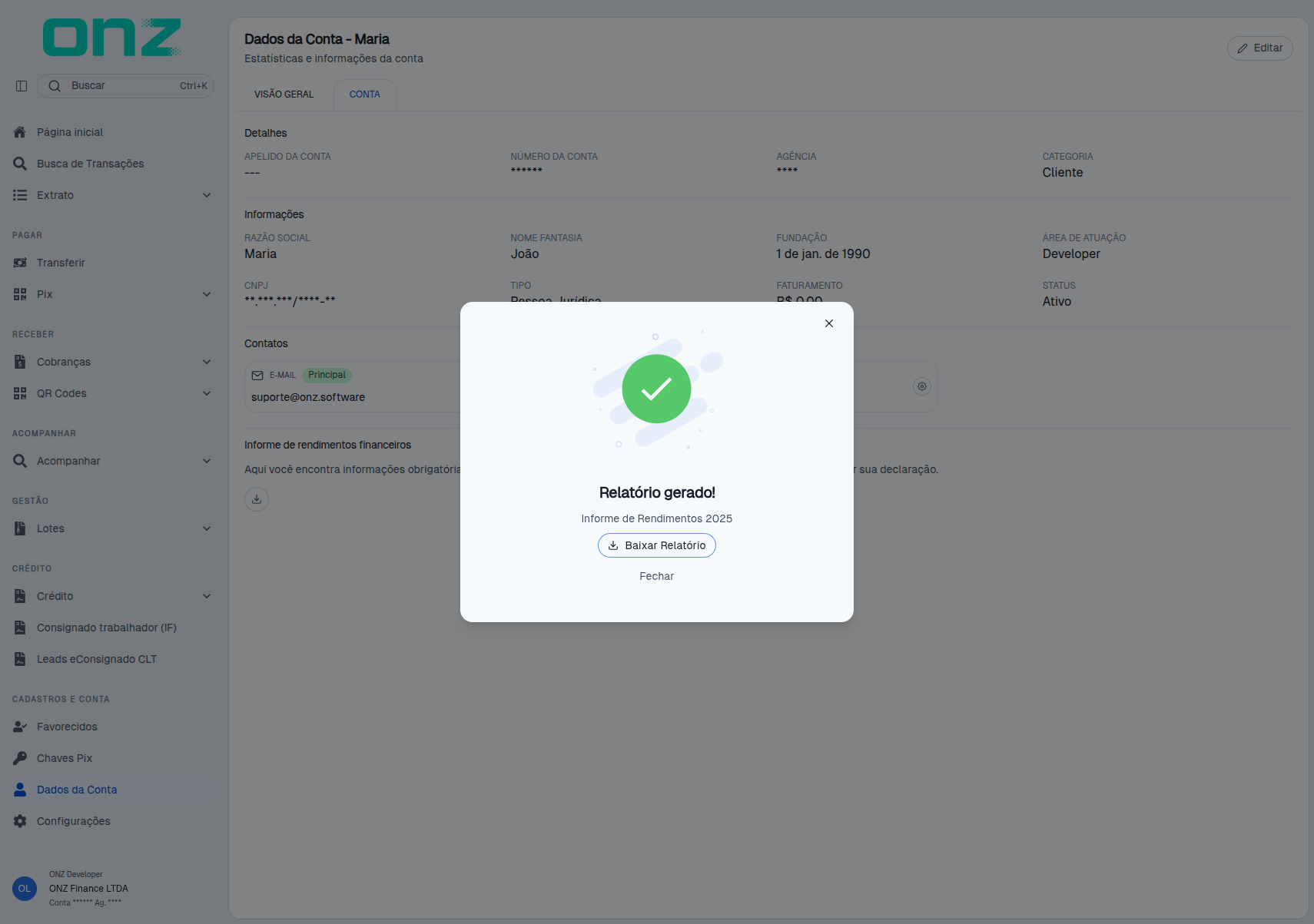Expand the Extrato chevron
Screen dimensions: 1314x924
pyautogui.click(x=207, y=195)
